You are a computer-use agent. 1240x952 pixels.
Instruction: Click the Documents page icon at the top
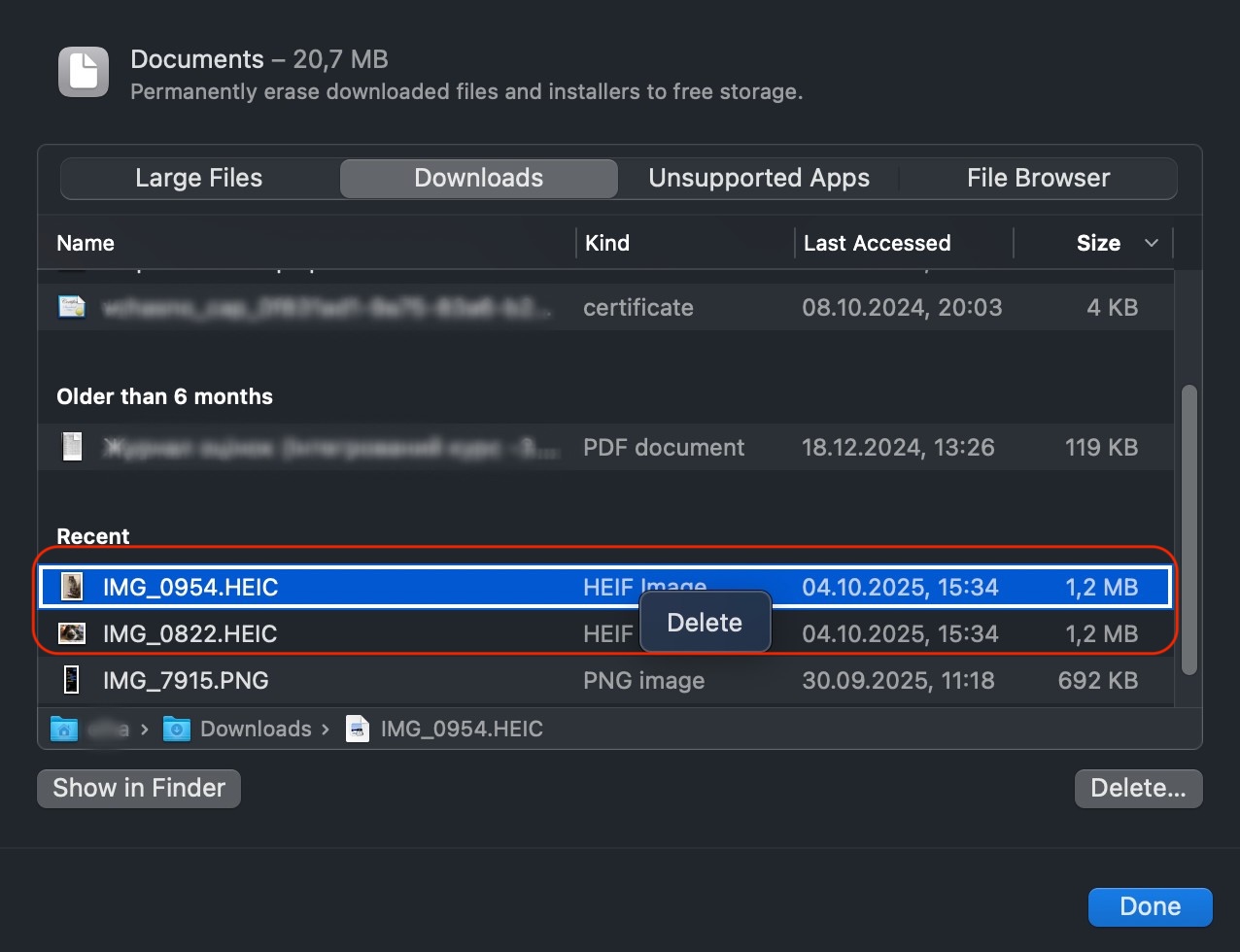coord(83,72)
